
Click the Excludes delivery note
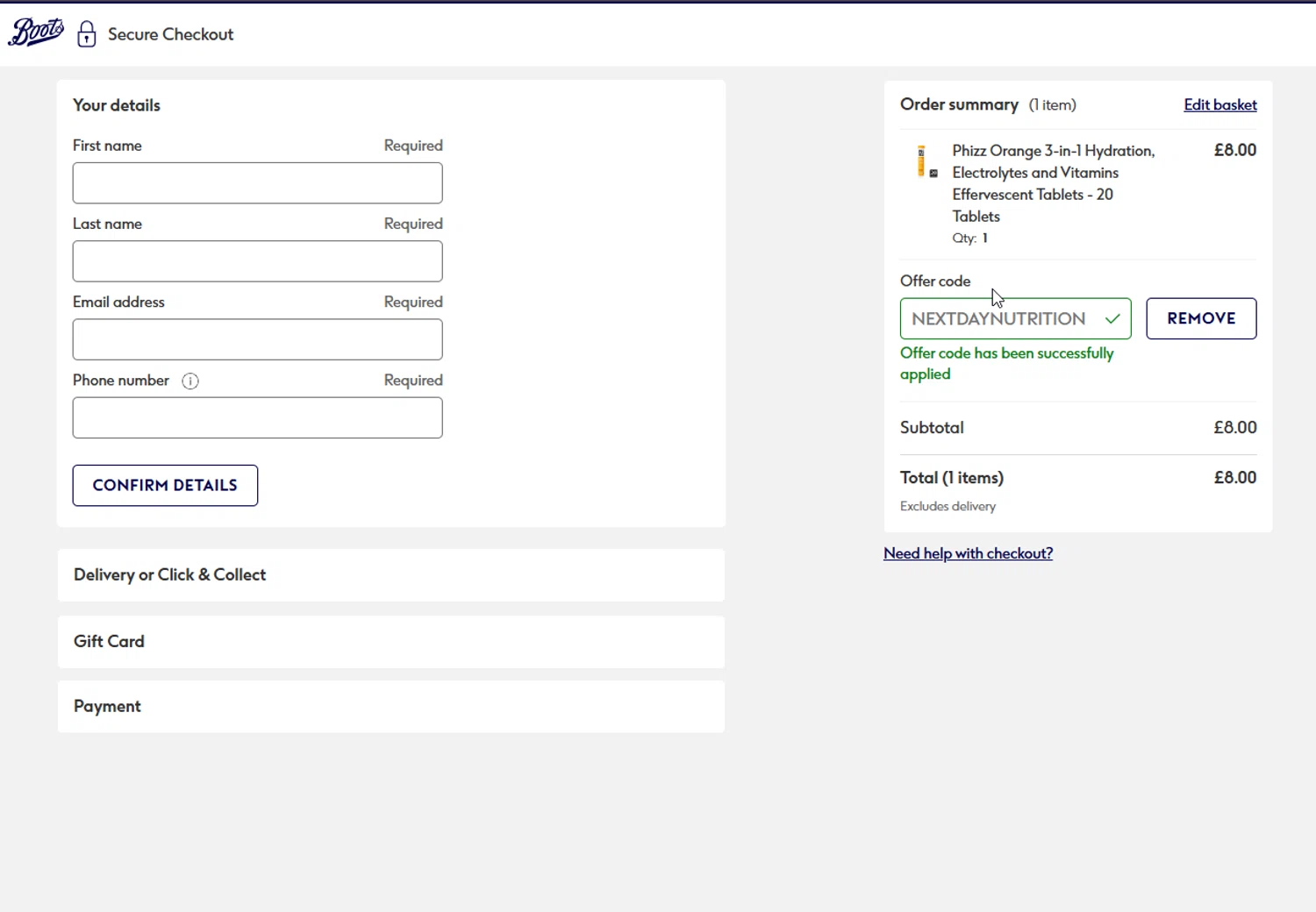[948, 506]
